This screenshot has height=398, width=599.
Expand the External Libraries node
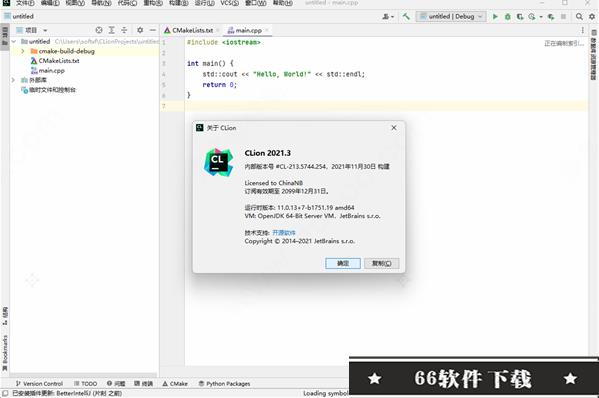[x=13, y=80]
